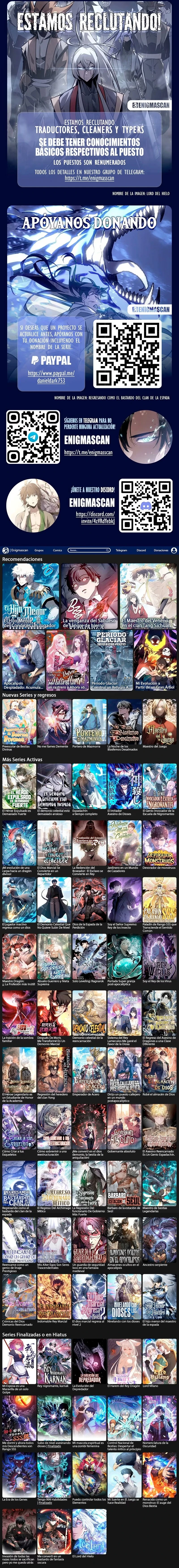
Task: Open the Grupos menu item
Action: (x=39, y=550)
